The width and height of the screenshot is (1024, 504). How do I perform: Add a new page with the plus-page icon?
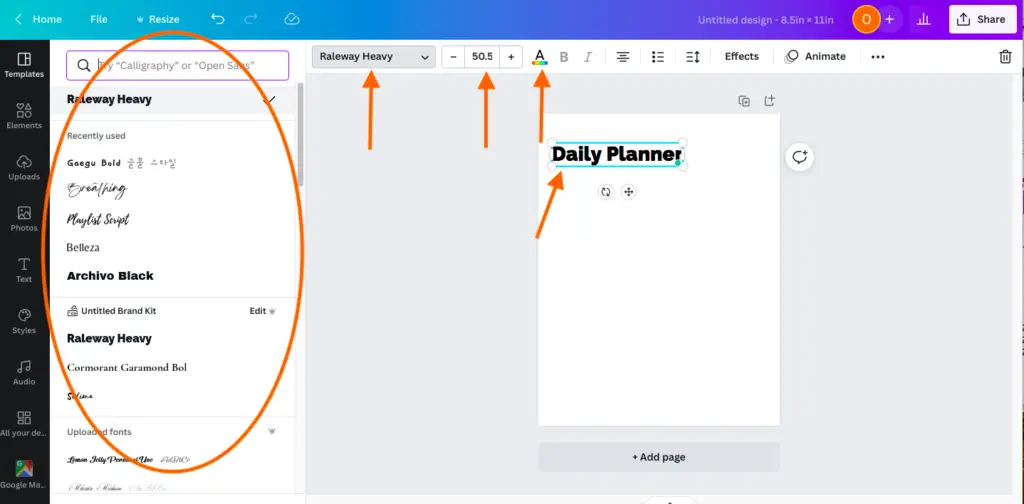[x=769, y=101]
